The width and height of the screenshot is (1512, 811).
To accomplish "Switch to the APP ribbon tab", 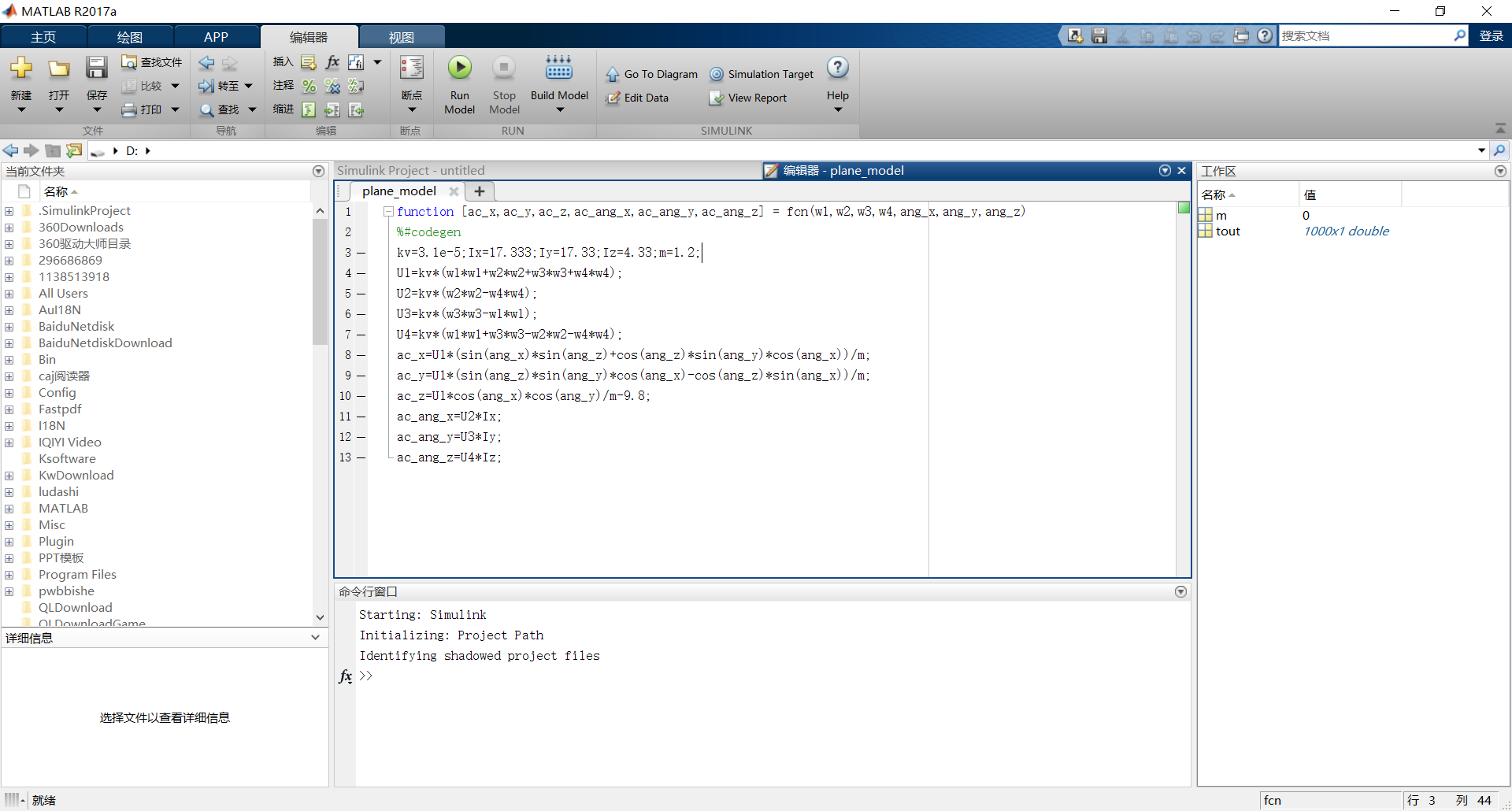I will pos(216,37).
